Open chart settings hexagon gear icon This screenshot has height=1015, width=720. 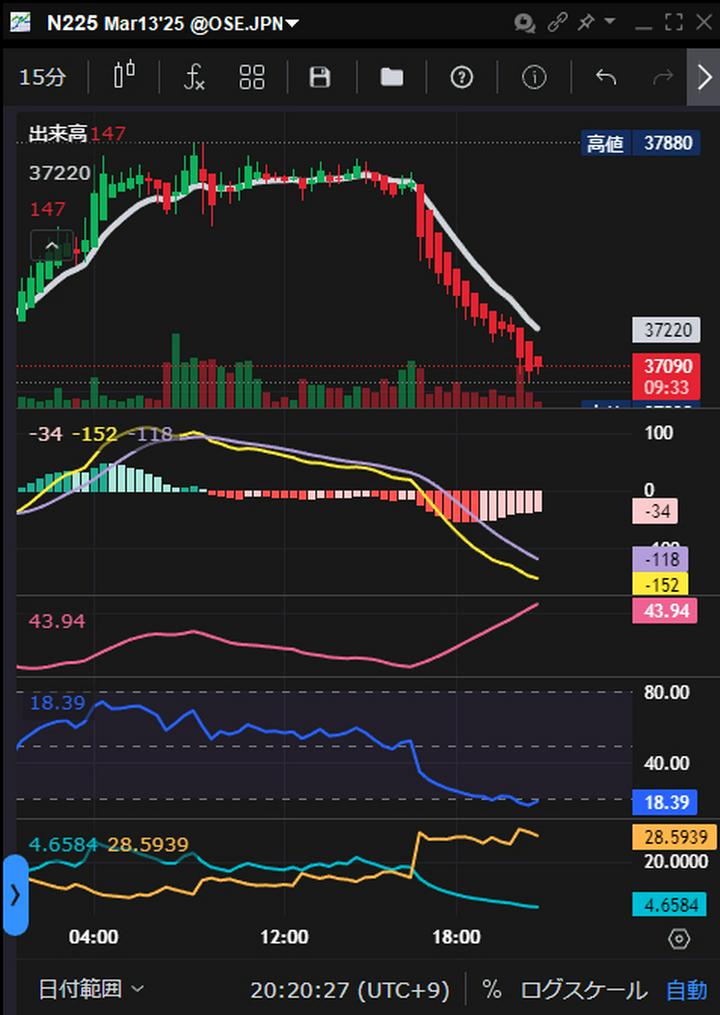(x=679, y=938)
